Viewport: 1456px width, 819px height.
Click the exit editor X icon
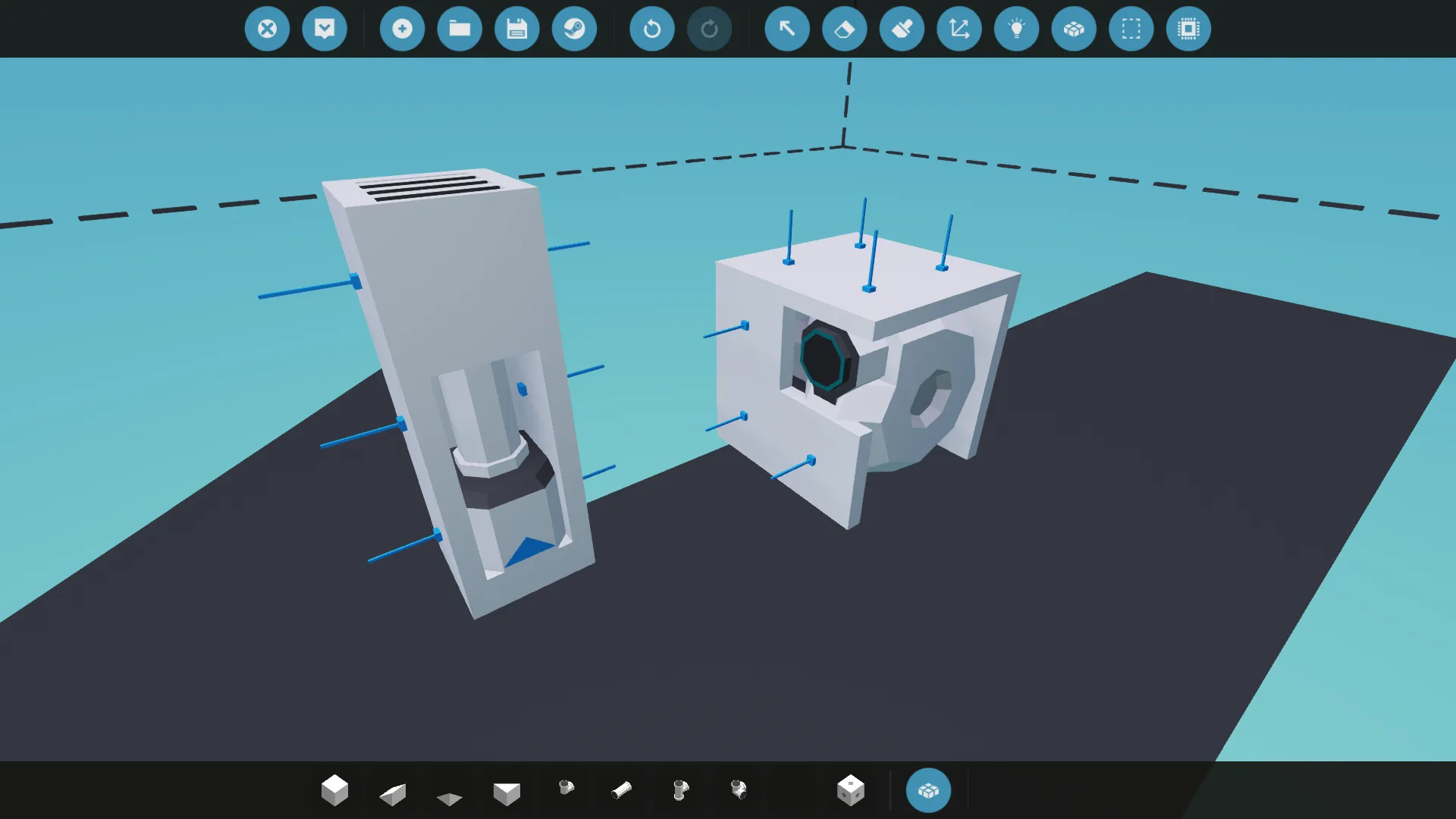pos(267,29)
